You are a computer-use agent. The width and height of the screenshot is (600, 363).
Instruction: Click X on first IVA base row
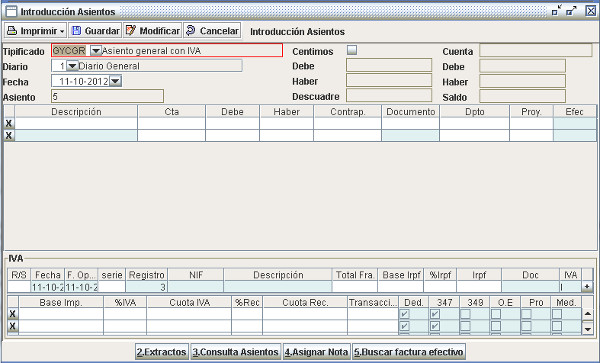[13, 314]
